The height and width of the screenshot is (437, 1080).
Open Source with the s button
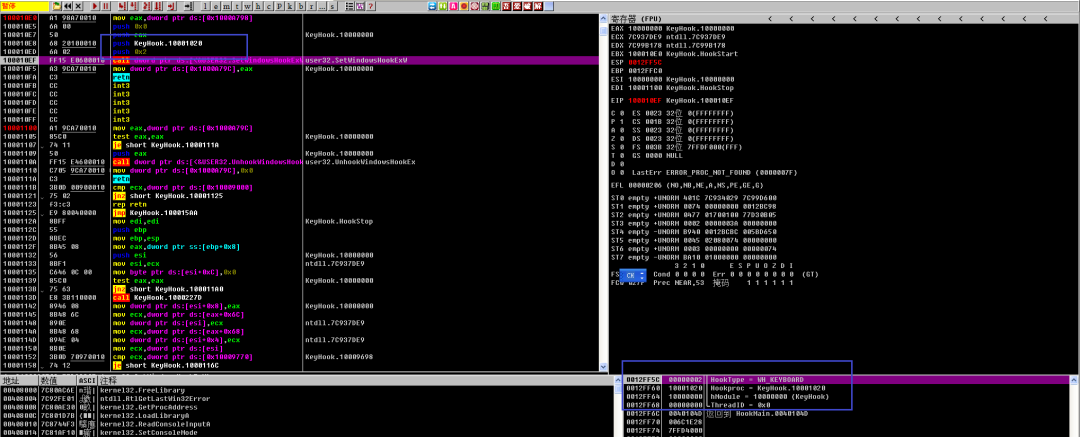(332, 6)
